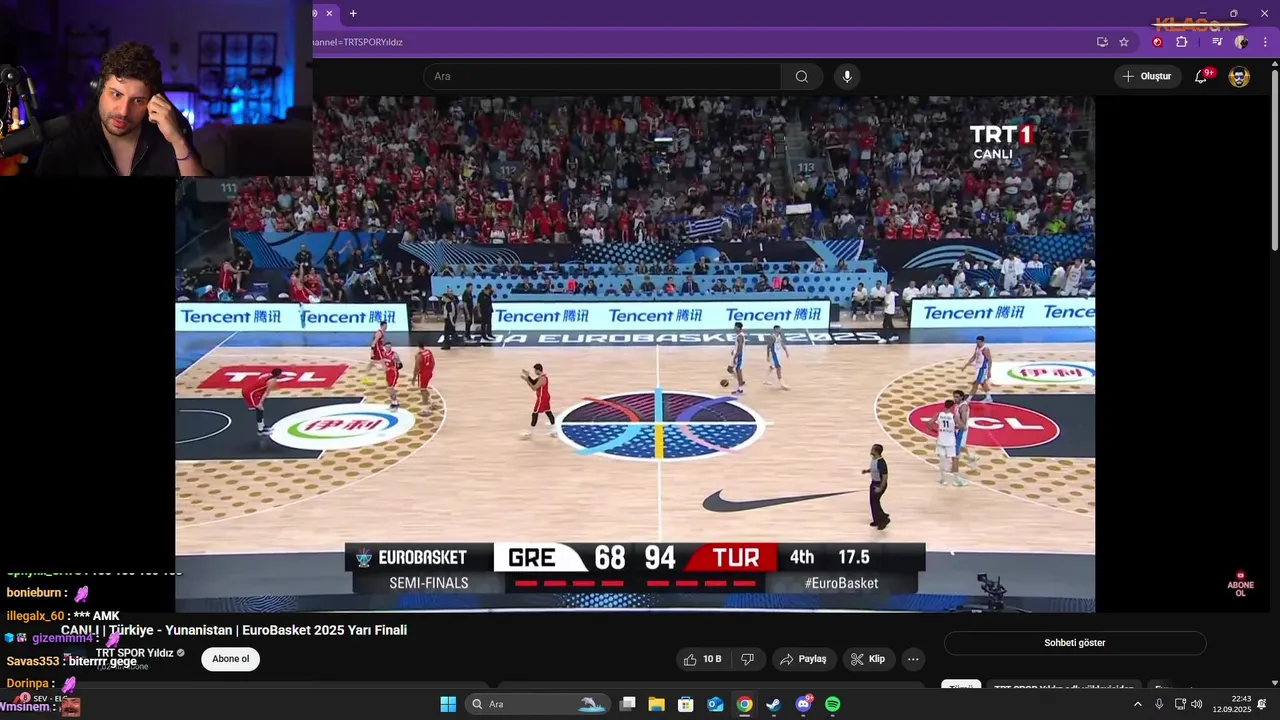
Task: Expand hidden system tray icons chevron
Action: [1137, 704]
